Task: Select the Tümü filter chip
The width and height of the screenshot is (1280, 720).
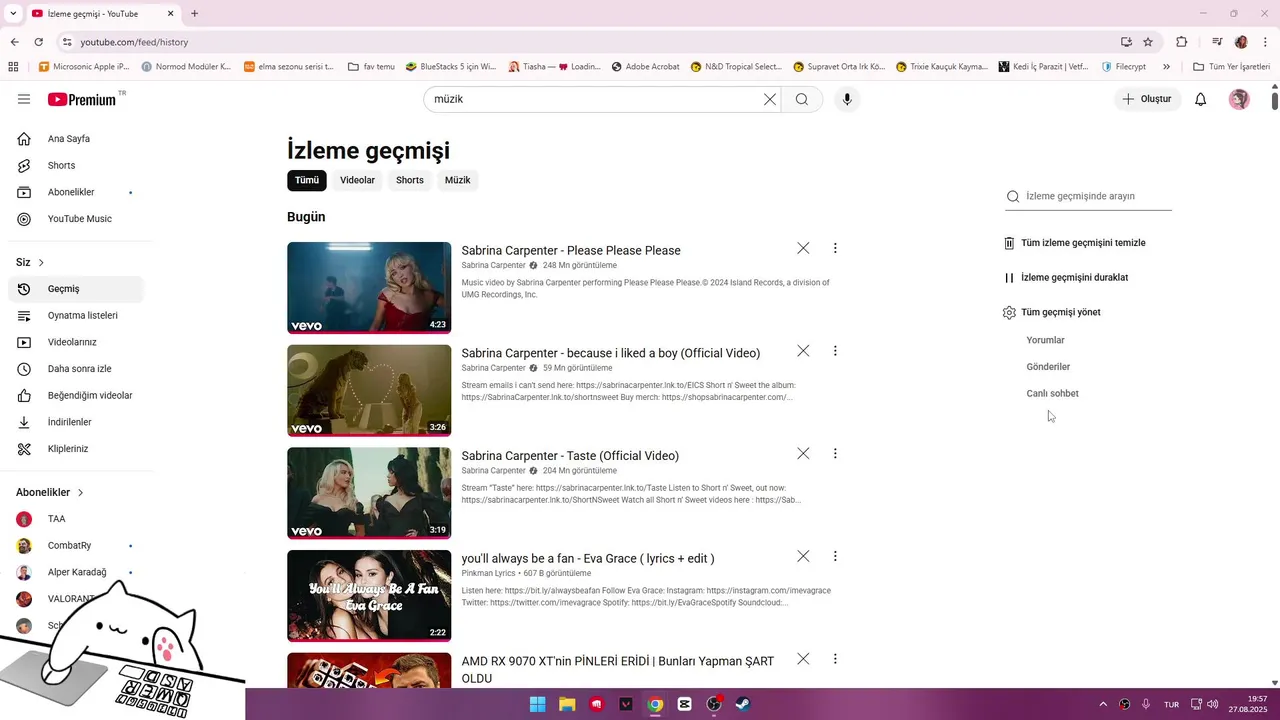Action: (307, 180)
